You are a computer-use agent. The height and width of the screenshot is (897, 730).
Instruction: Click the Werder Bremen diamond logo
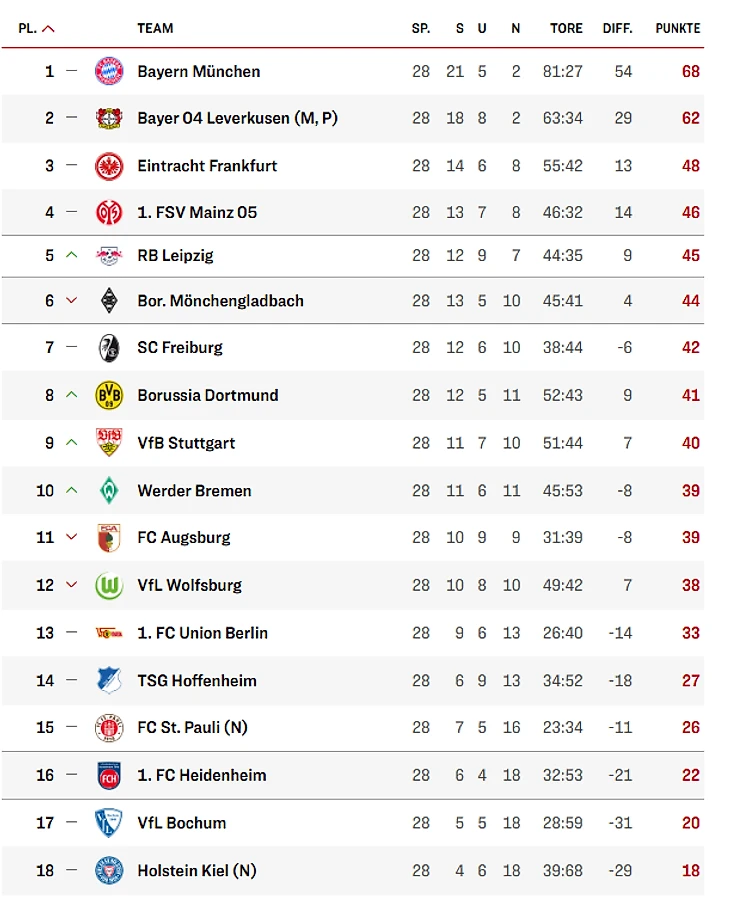click(109, 491)
